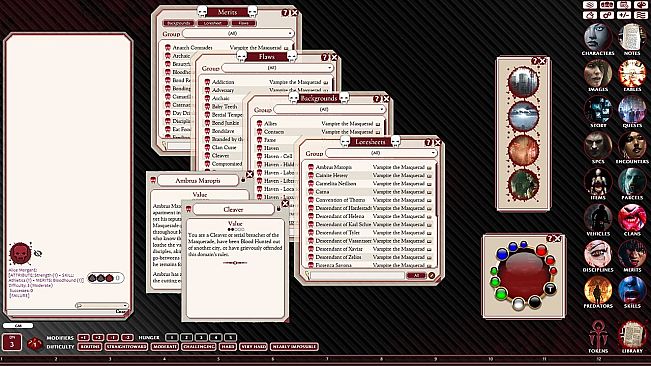The width and height of the screenshot is (651, 366).
Task: Click the dice quantity box showing 3
Action: (x=12, y=342)
